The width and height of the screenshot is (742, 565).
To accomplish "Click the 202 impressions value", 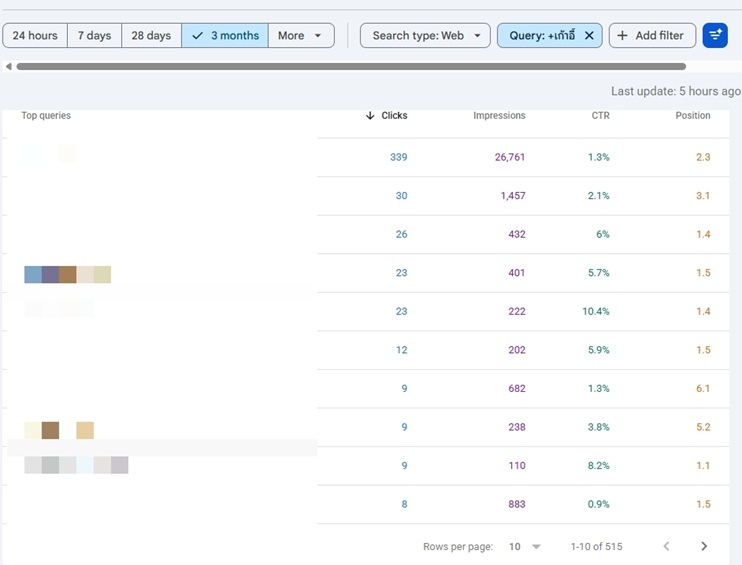I will point(517,350).
